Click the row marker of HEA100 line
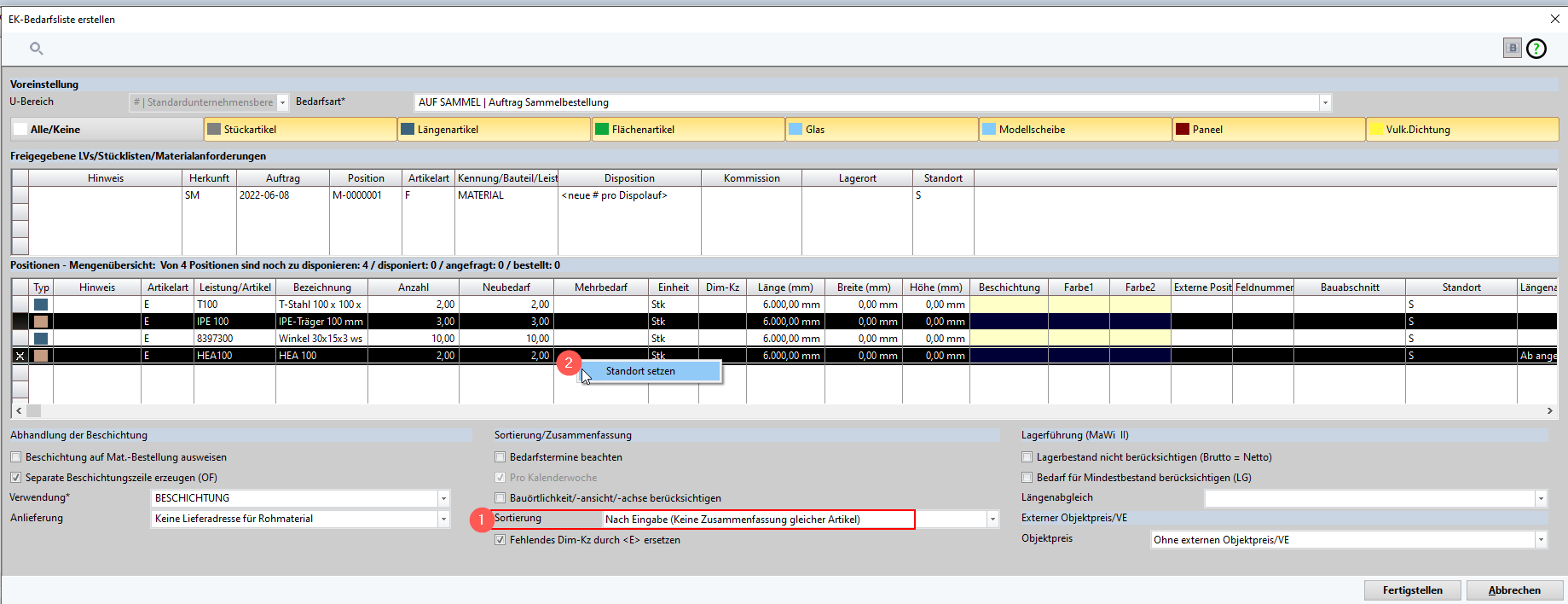 coord(20,356)
